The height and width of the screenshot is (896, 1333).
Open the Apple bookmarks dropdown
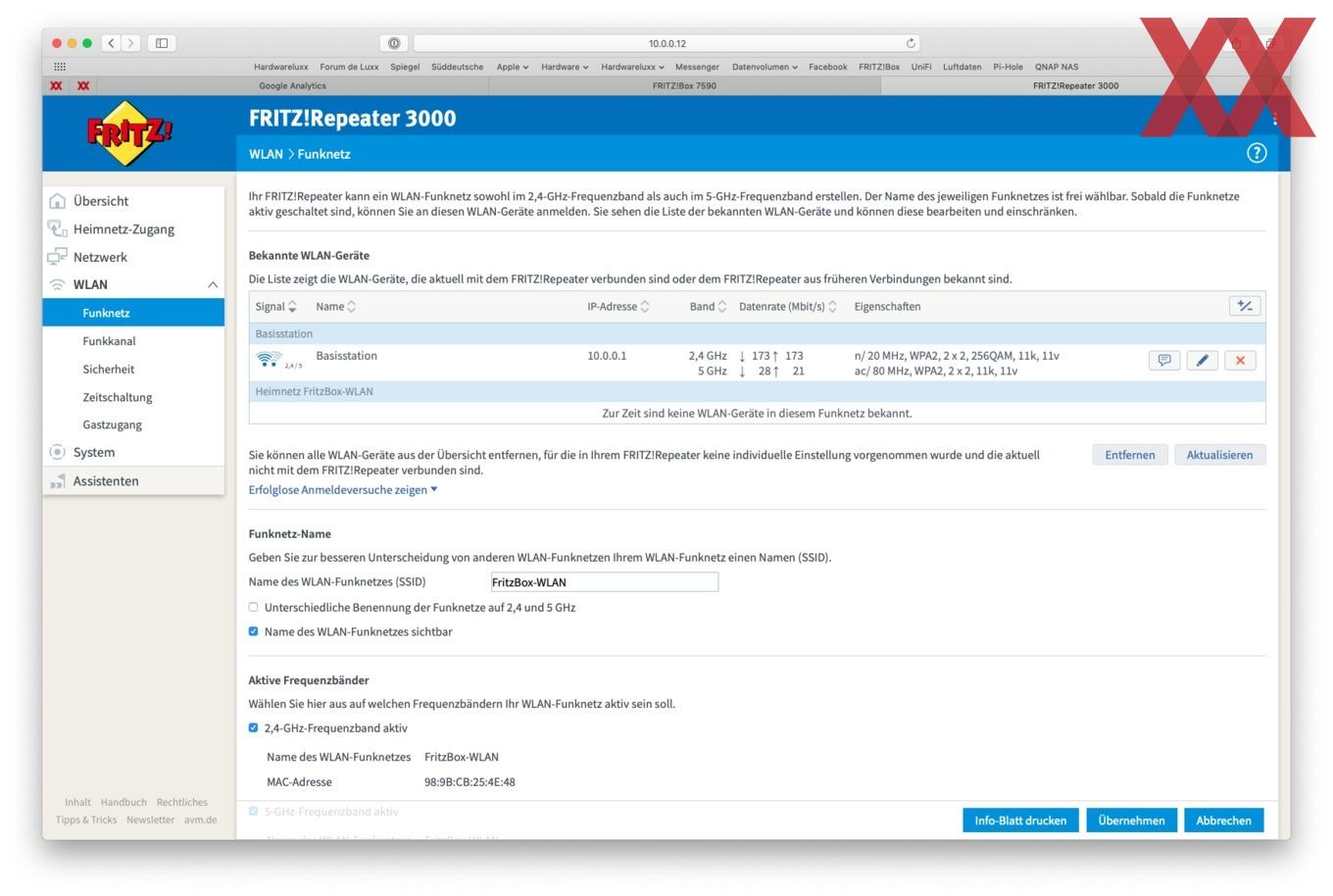(x=512, y=67)
